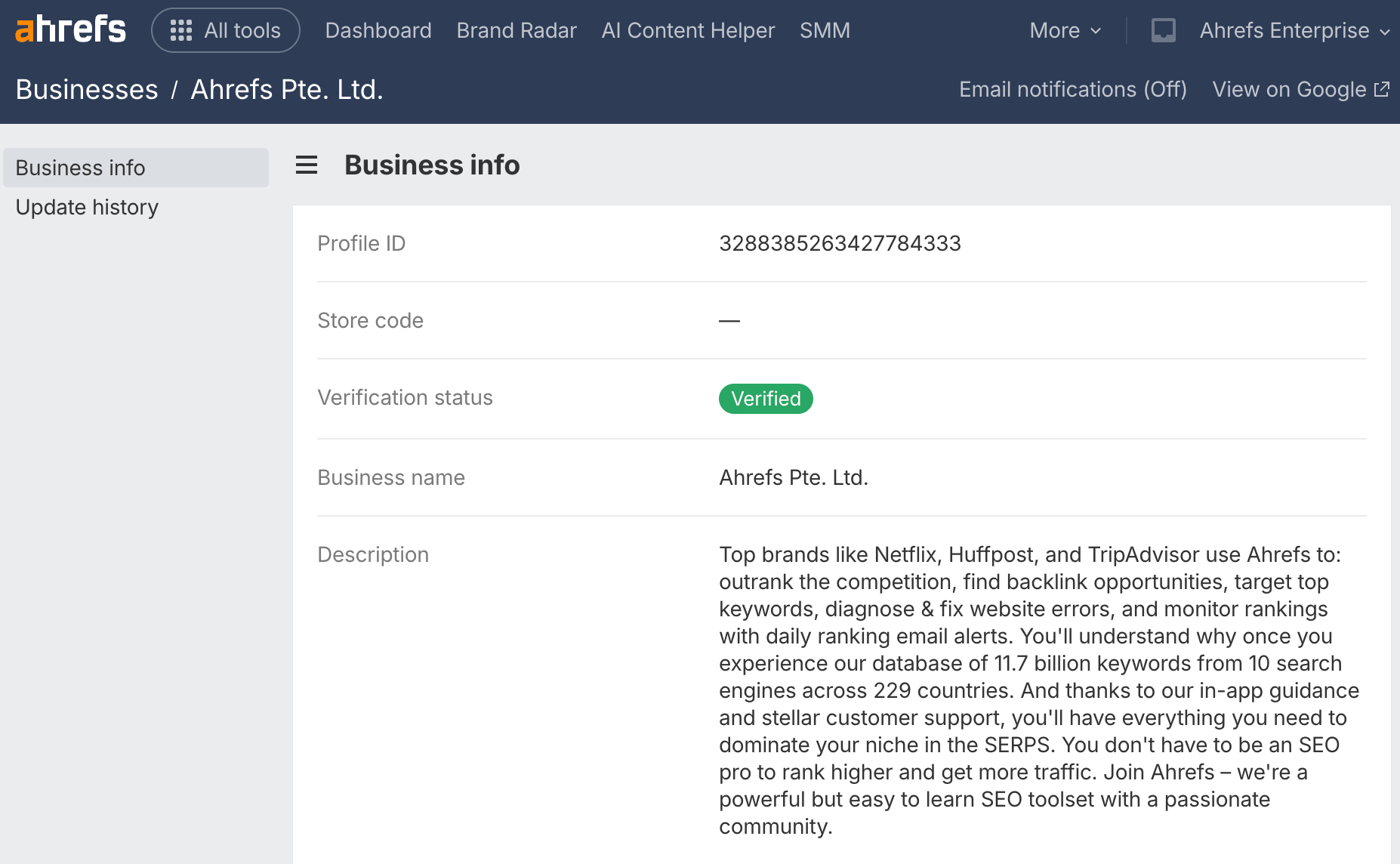This screenshot has height=864, width=1400.
Task: Navigate to AI Content Helper
Action: (688, 30)
